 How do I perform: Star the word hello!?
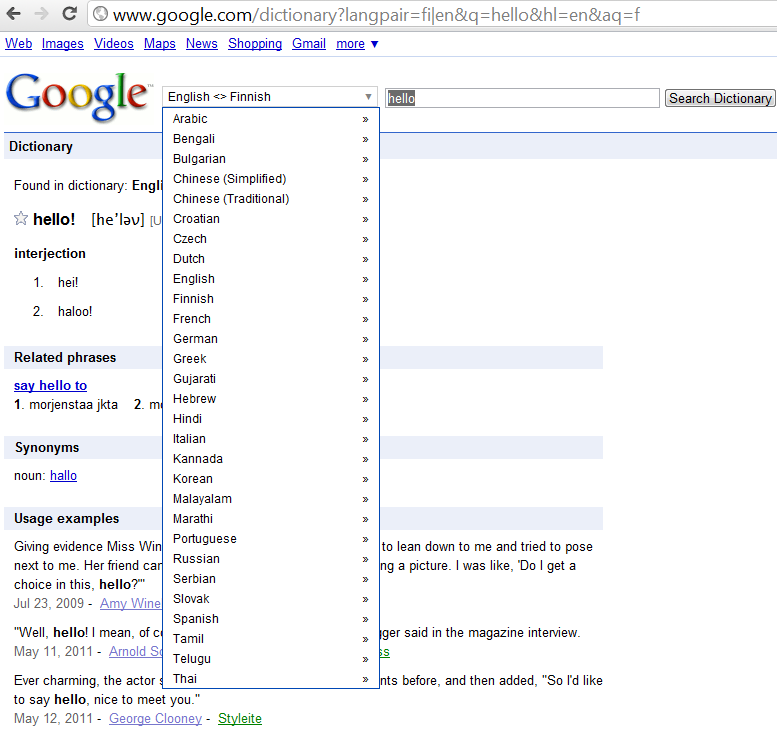[x=21, y=218]
